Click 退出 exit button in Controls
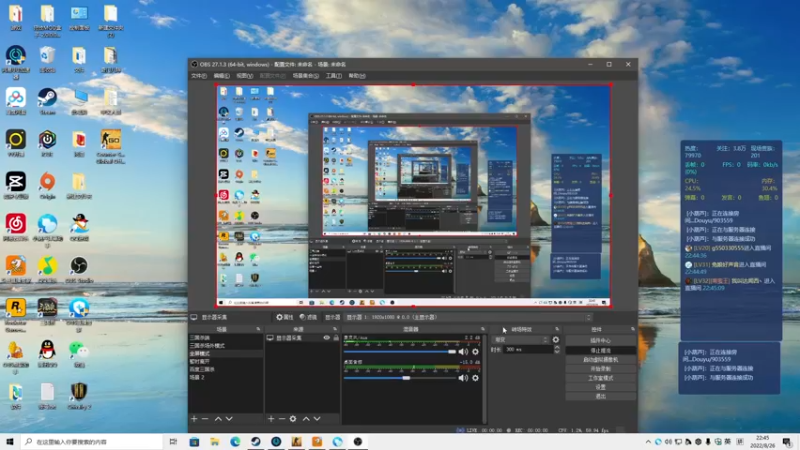Screen dimensions: 800x450 click(601, 396)
